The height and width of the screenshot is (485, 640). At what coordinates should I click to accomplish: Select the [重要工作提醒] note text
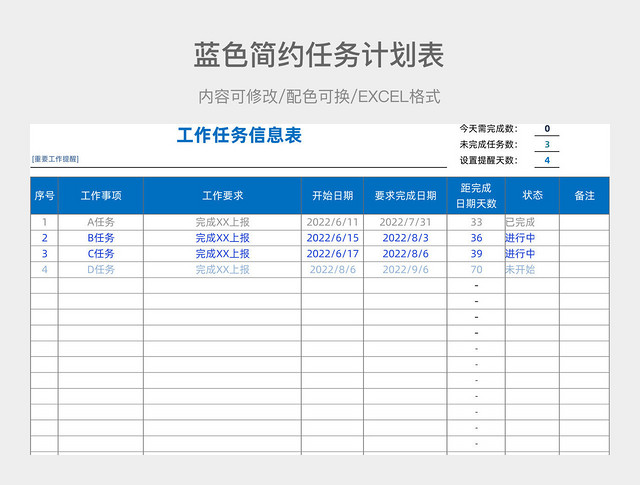point(55,159)
